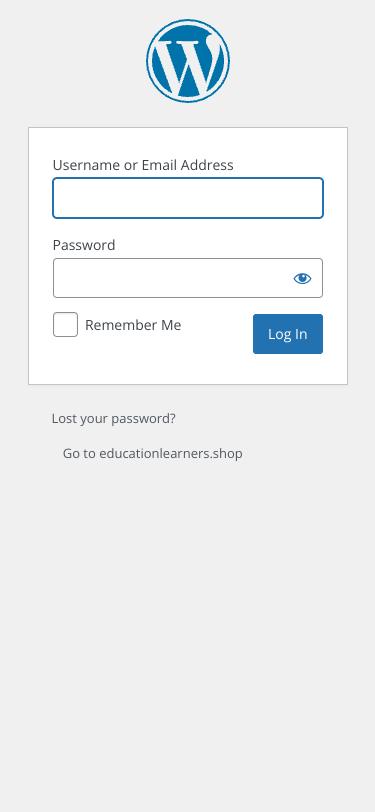Image resolution: width=375 pixels, height=812 pixels.
Task: Show password using the eye icon
Action: coord(302,279)
